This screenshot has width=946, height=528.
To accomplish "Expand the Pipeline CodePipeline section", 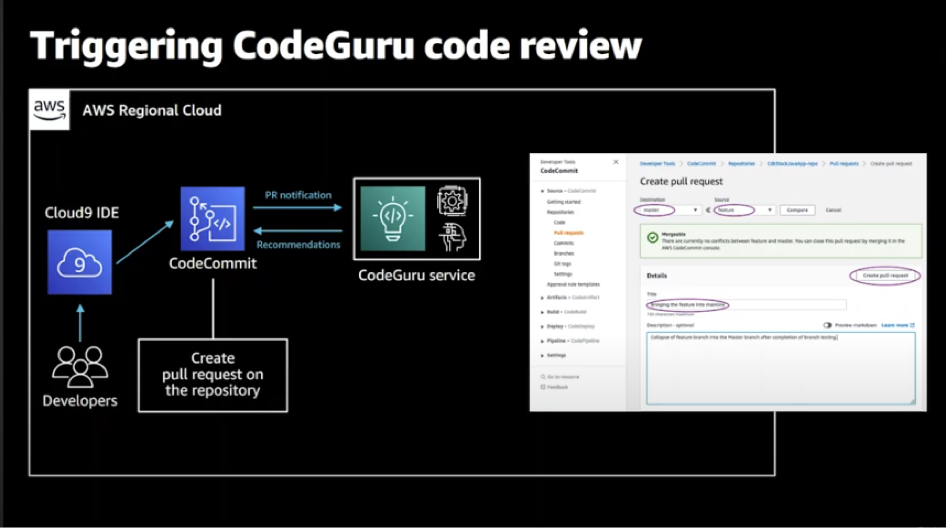I will click(542, 341).
